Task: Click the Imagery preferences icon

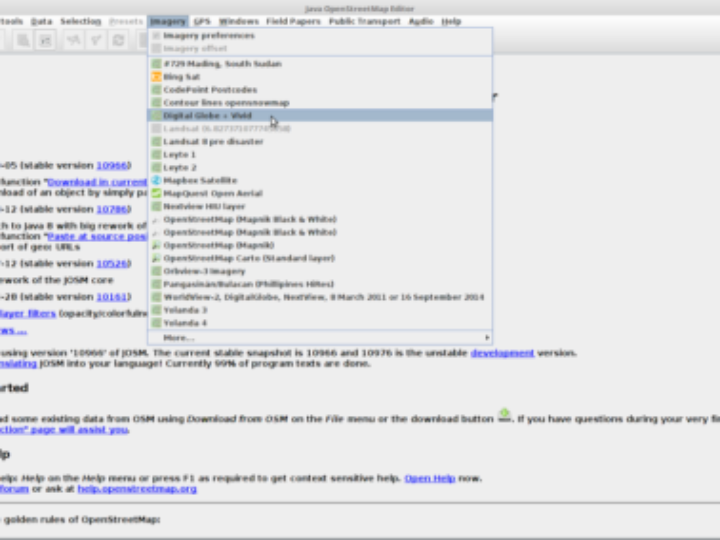Action: tap(156, 36)
